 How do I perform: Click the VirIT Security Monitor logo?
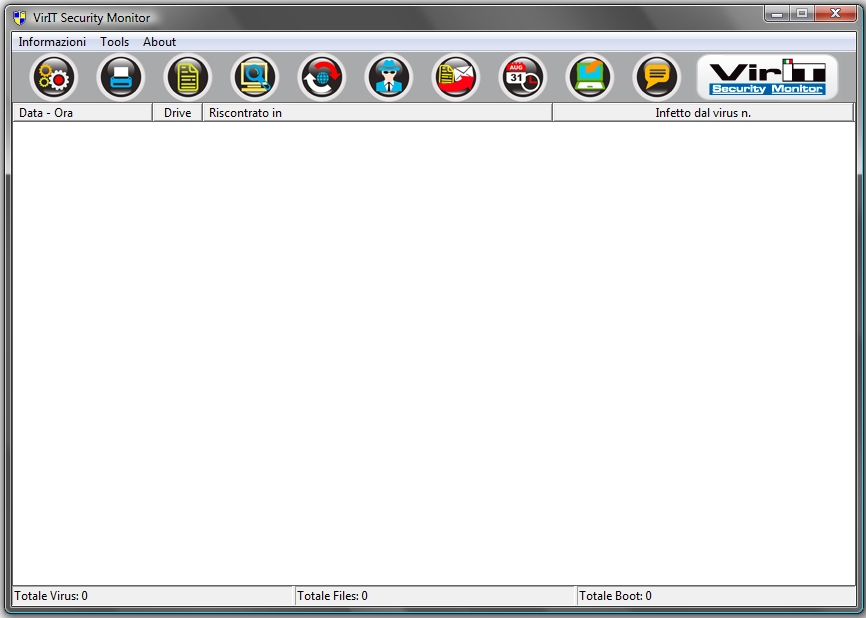767,77
